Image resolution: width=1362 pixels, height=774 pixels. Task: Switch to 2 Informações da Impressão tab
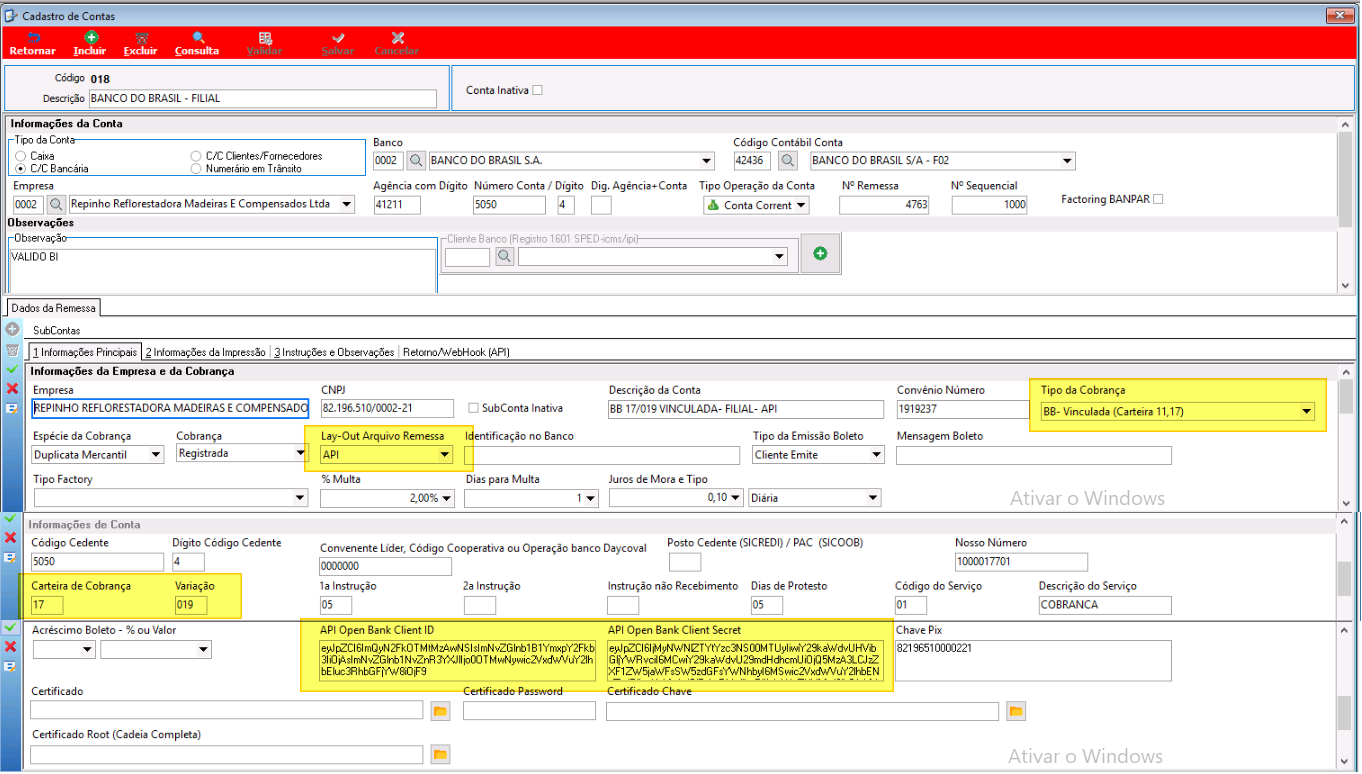point(206,352)
